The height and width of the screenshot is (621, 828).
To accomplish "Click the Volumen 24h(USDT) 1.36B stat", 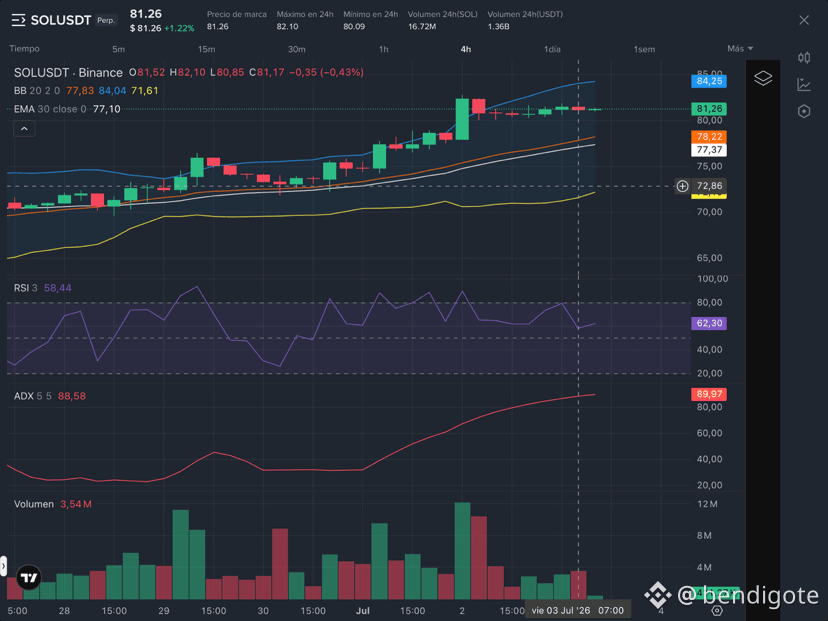I will point(525,20).
